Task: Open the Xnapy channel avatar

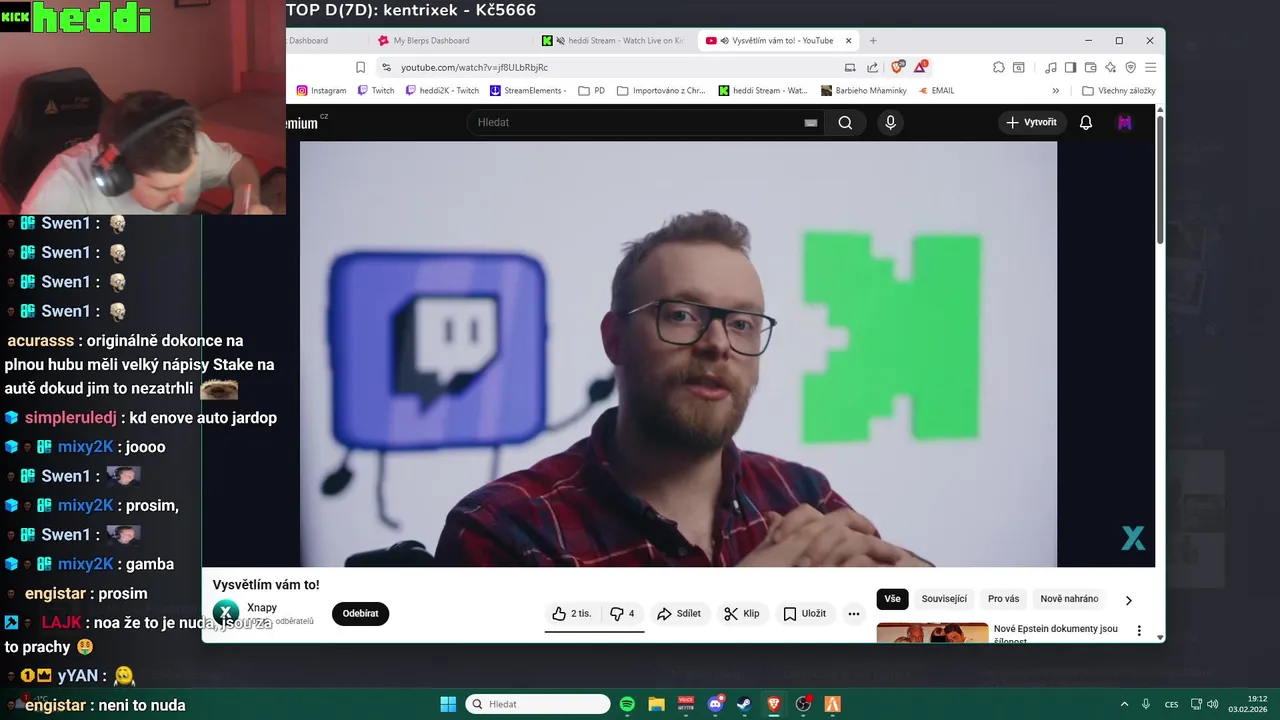Action: click(226, 613)
